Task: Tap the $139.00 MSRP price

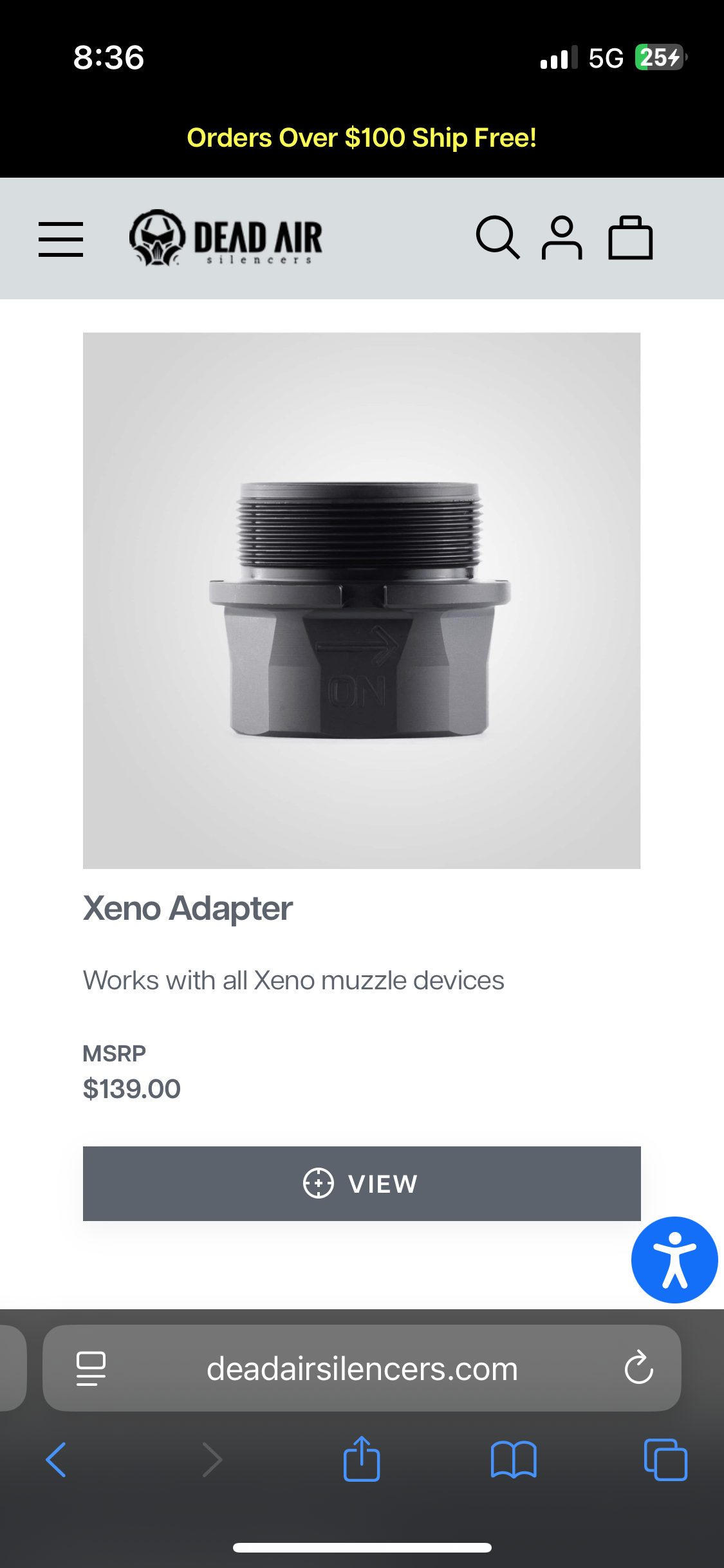Action: click(x=132, y=1089)
